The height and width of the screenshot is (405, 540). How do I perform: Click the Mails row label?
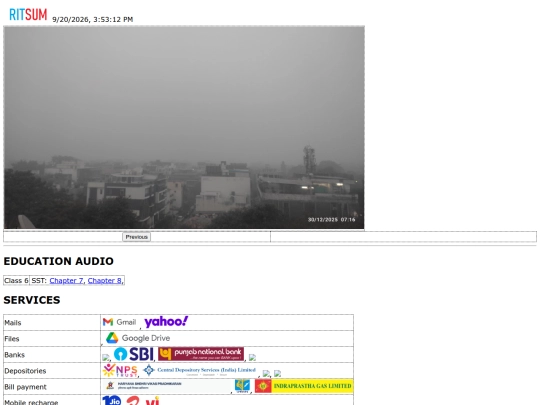pos(13,323)
